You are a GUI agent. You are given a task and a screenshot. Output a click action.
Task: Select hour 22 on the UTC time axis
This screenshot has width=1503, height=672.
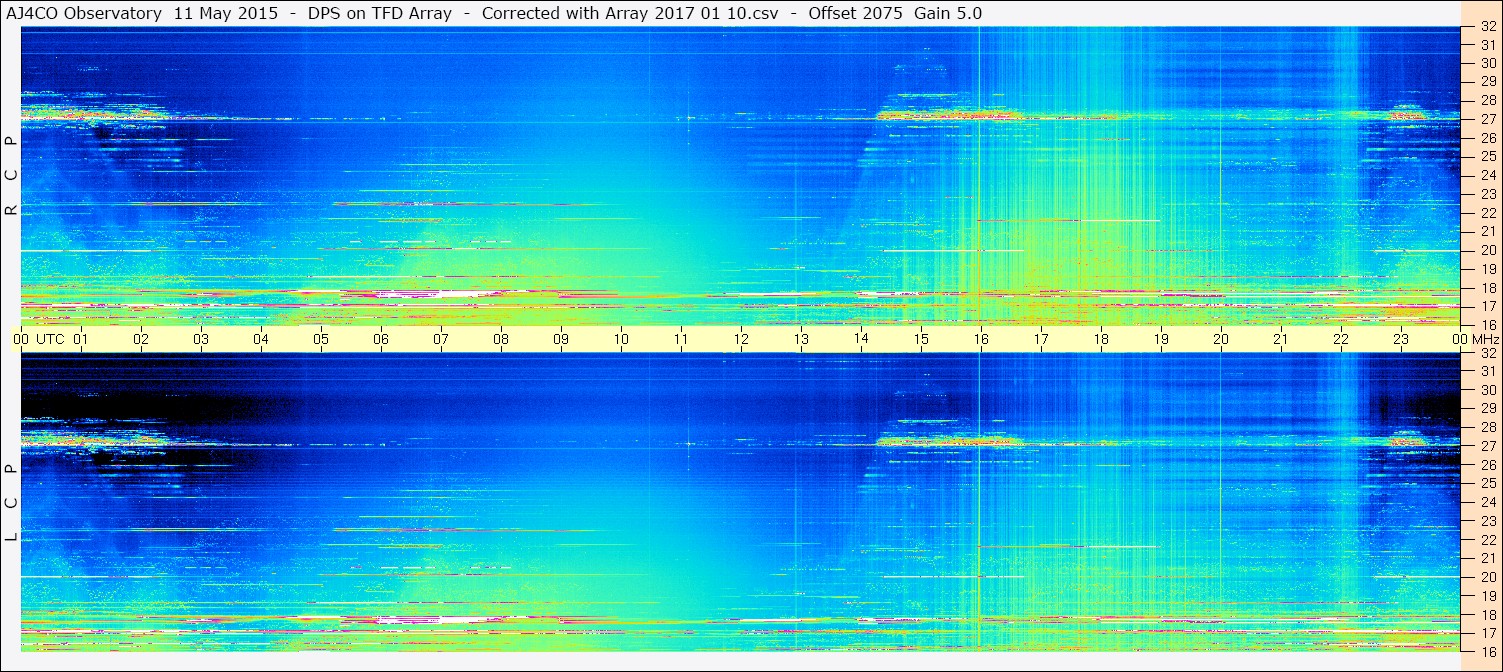point(1341,339)
